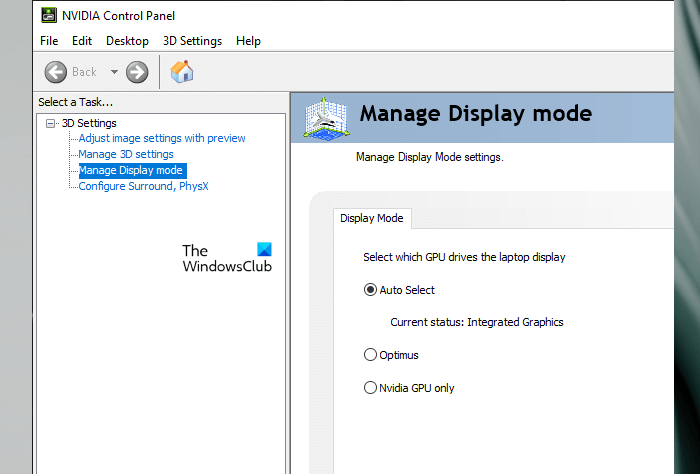This screenshot has width=700, height=474.
Task: Open the Edit menu
Action: click(82, 41)
